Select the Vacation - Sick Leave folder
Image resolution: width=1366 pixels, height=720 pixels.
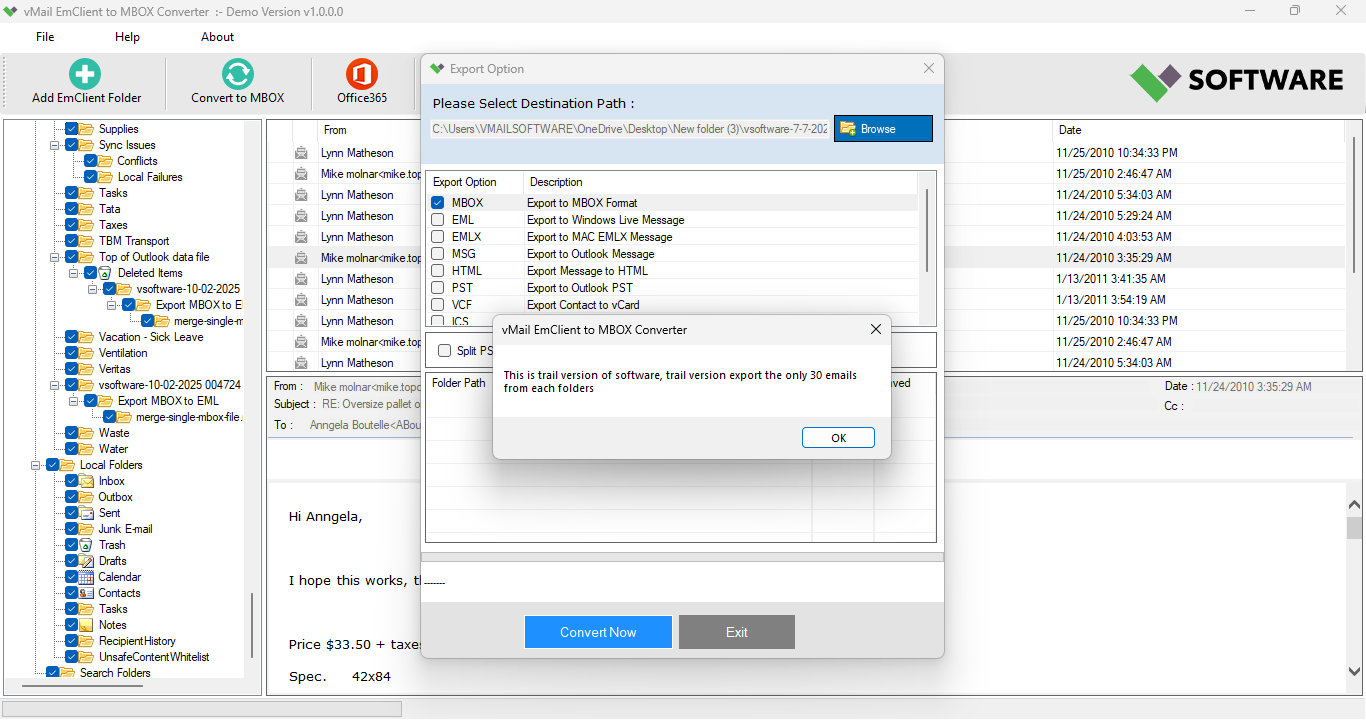click(x=151, y=337)
